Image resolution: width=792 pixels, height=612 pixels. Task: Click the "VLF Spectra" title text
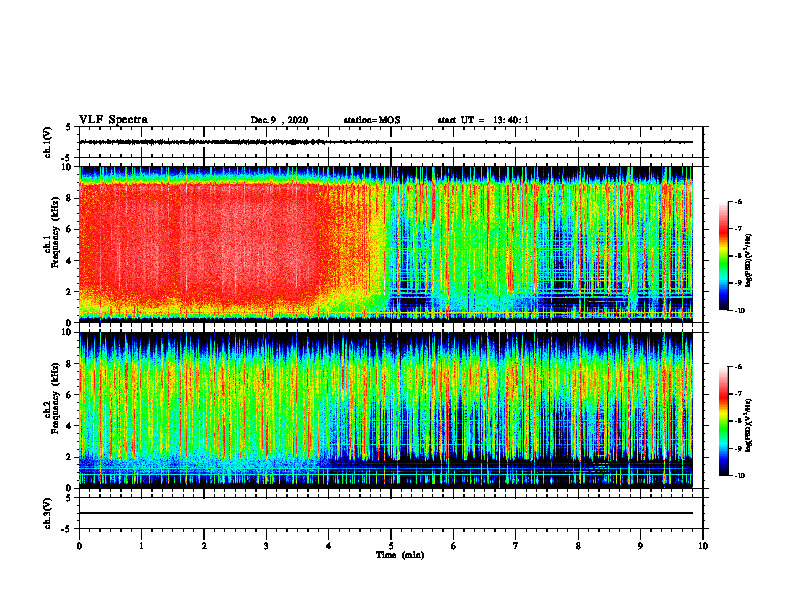113,120
